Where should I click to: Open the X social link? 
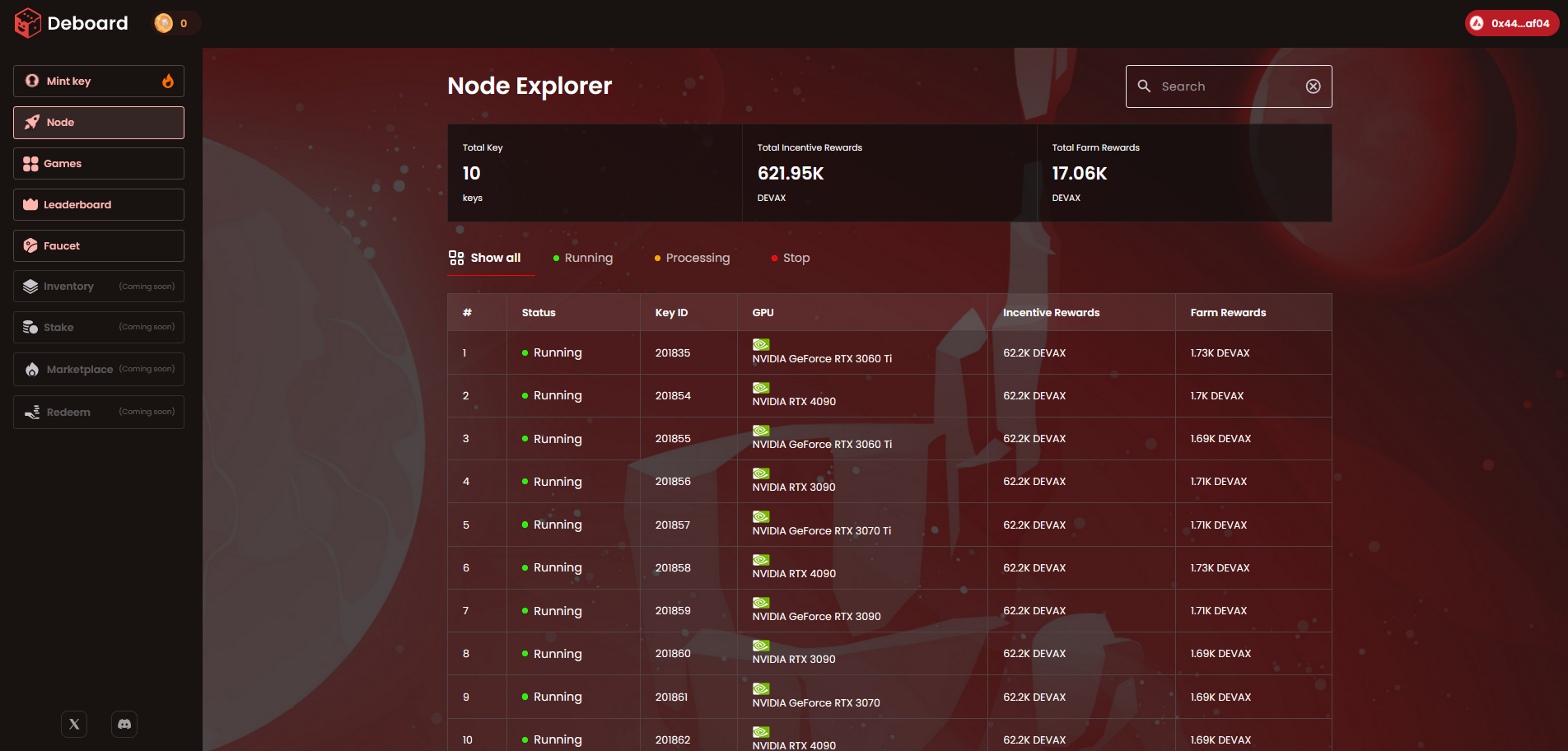click(74, 724)
